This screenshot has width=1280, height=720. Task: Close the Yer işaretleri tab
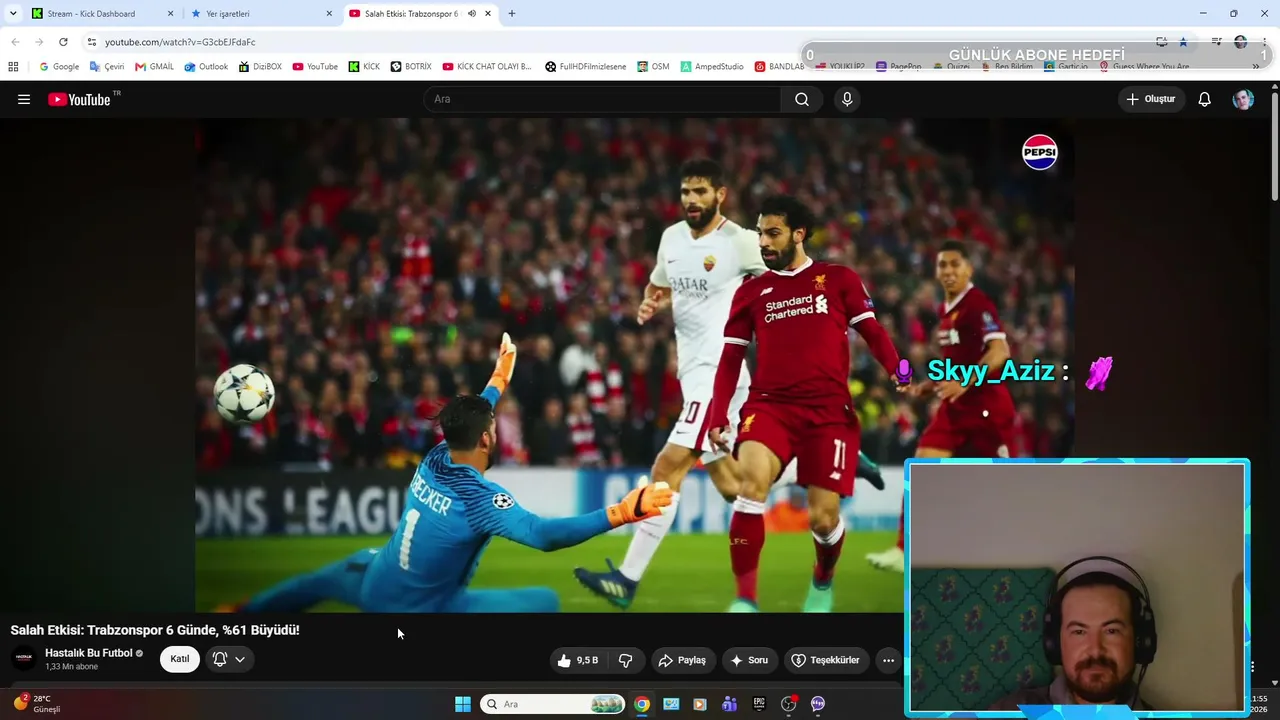point(329,14)
